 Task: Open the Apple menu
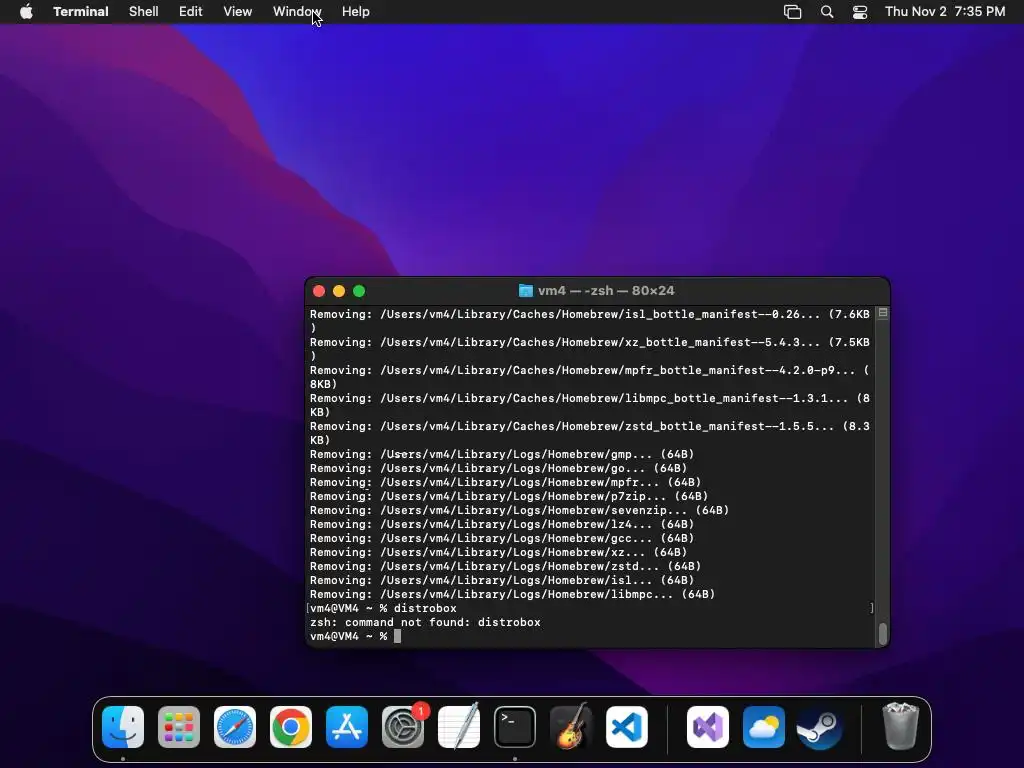pos(26,12)
